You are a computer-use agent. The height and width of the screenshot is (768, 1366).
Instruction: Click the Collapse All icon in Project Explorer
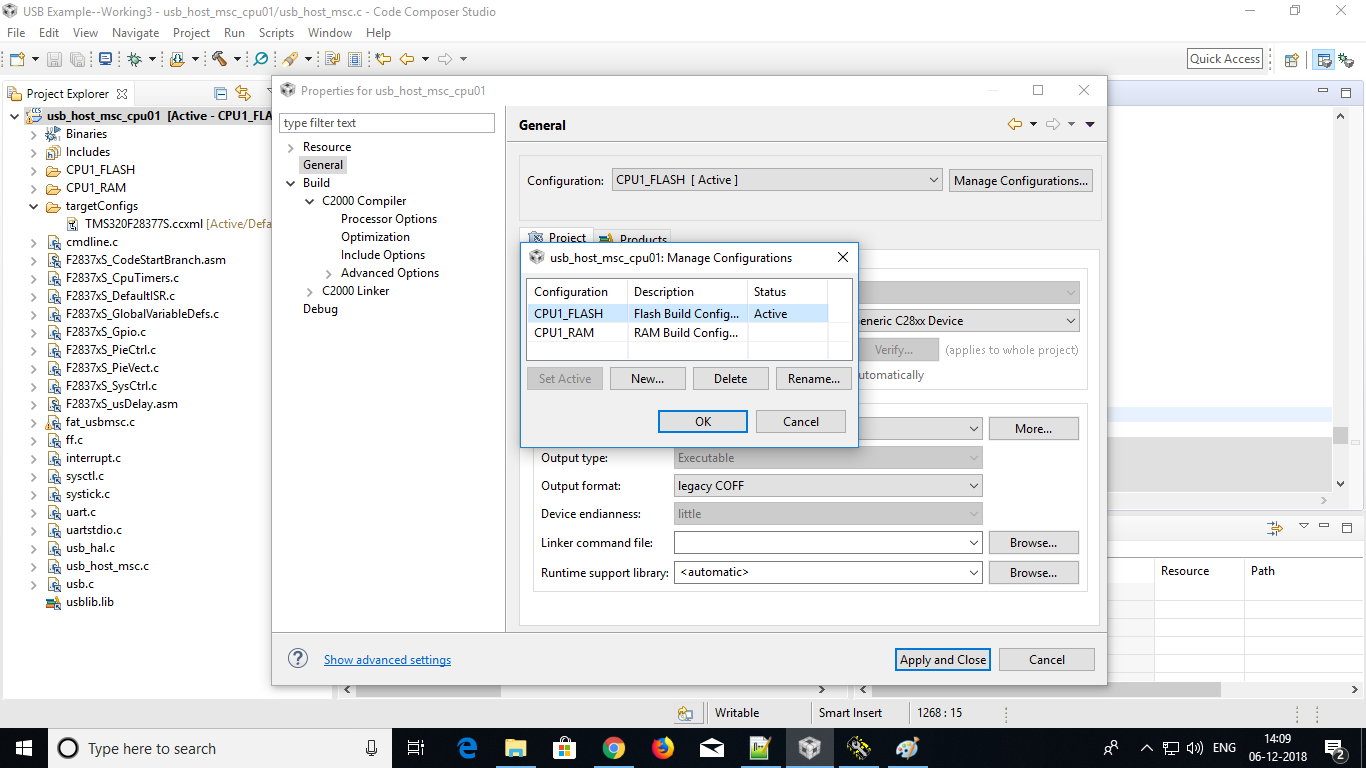[x=221, y=93]
